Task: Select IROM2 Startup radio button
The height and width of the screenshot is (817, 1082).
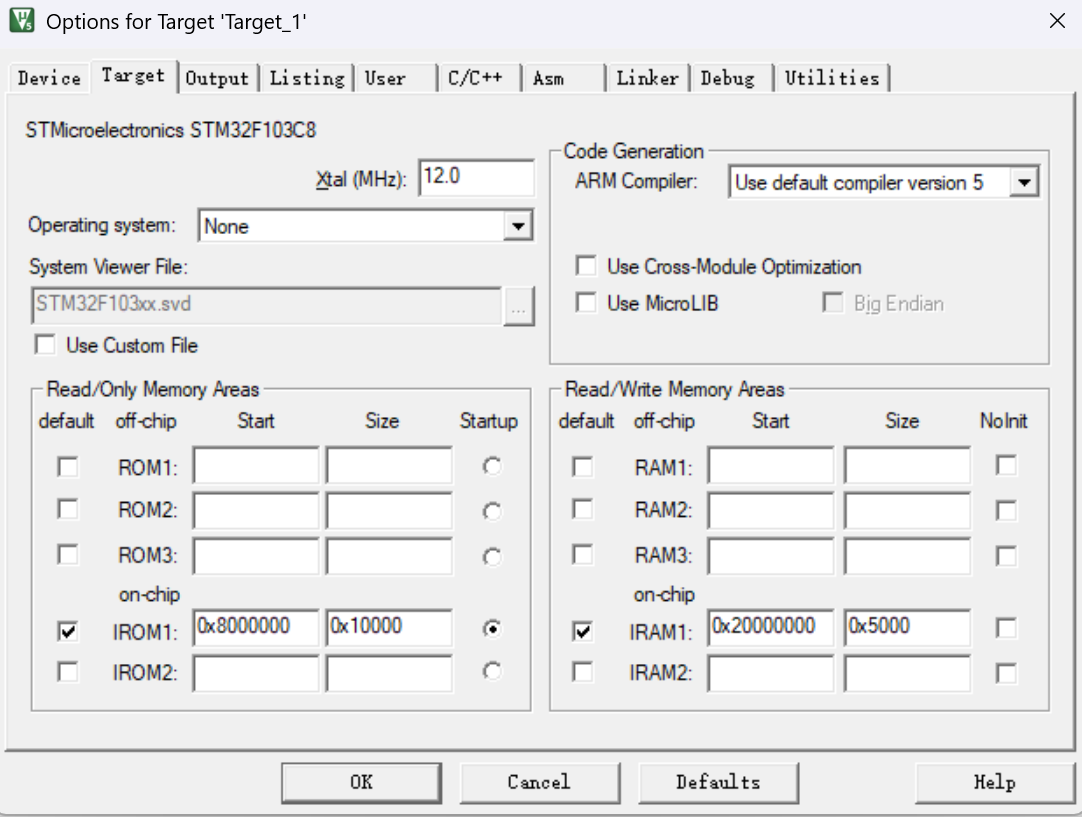Action: pos(491,672)
